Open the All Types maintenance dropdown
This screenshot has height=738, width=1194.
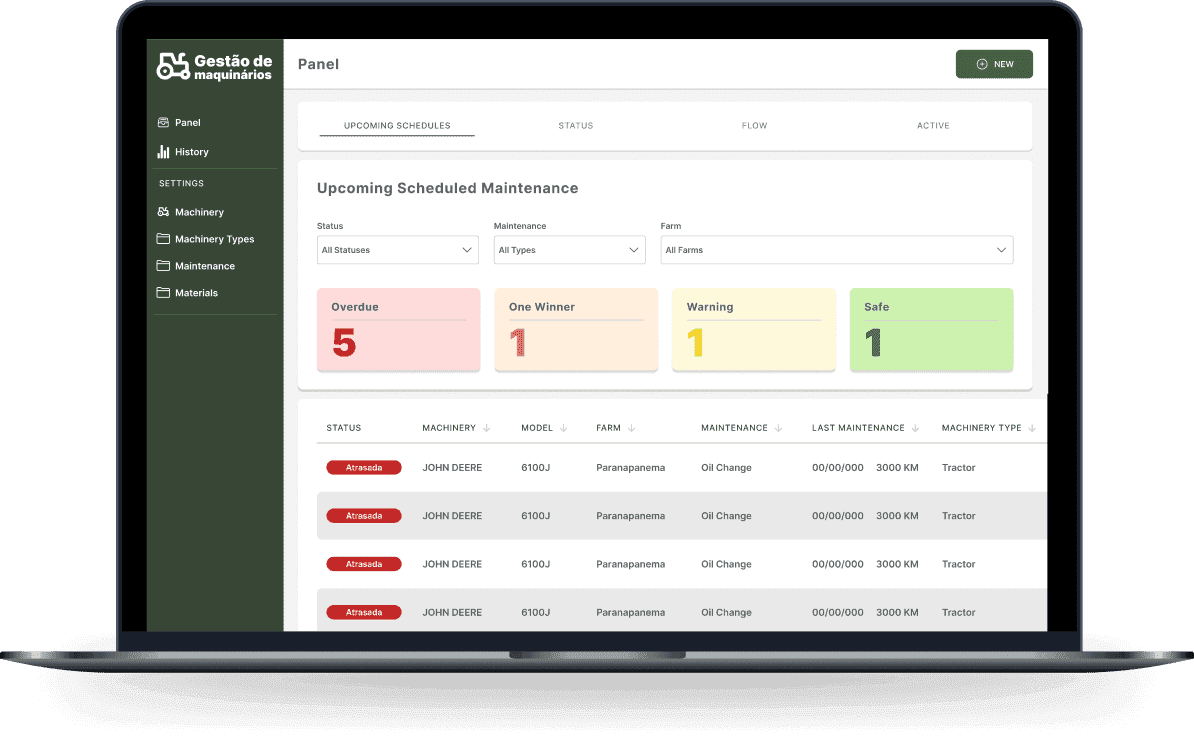point(570,250)
